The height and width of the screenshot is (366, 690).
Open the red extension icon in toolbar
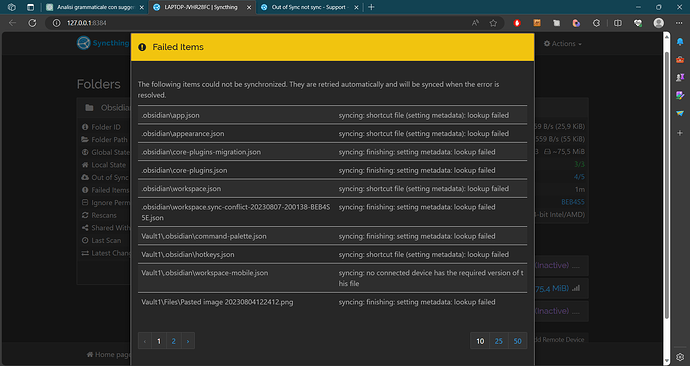pos(517,23)
